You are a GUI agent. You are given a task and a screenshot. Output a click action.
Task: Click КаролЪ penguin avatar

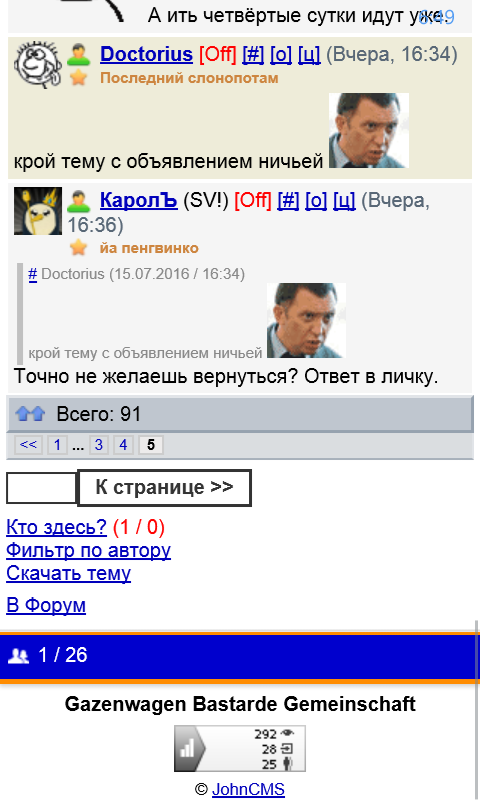38,211
